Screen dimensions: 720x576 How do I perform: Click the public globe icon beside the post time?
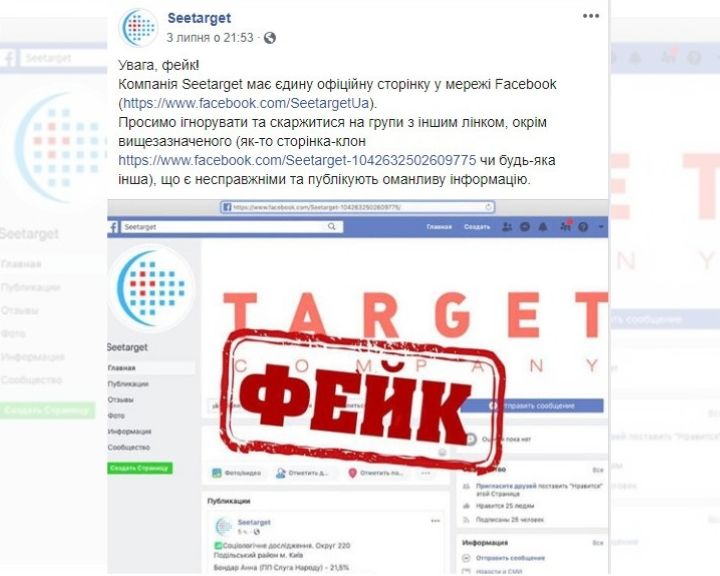(x=270, y=38)
